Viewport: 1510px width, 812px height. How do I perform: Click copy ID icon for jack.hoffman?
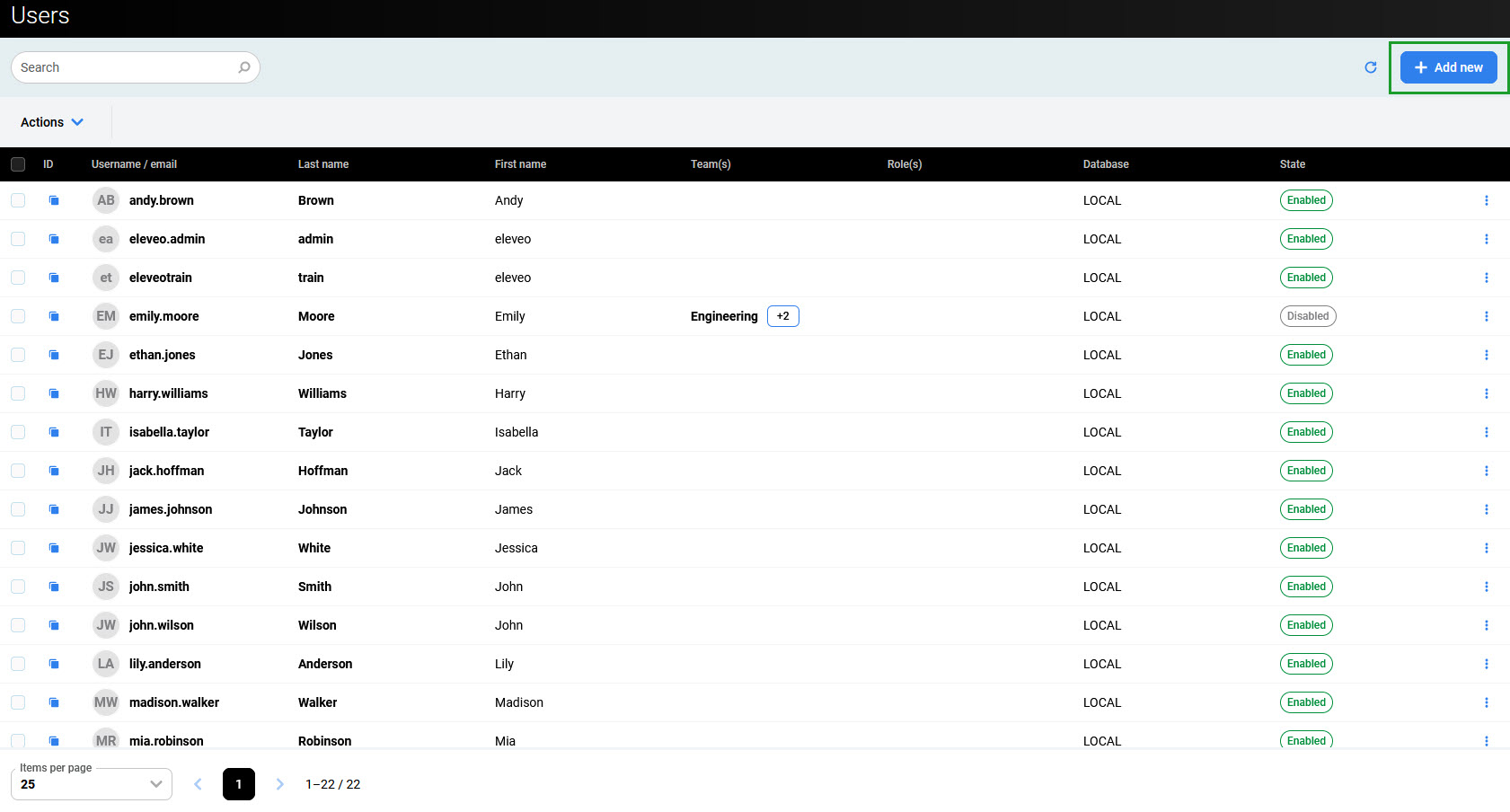(x=54, y=471)
